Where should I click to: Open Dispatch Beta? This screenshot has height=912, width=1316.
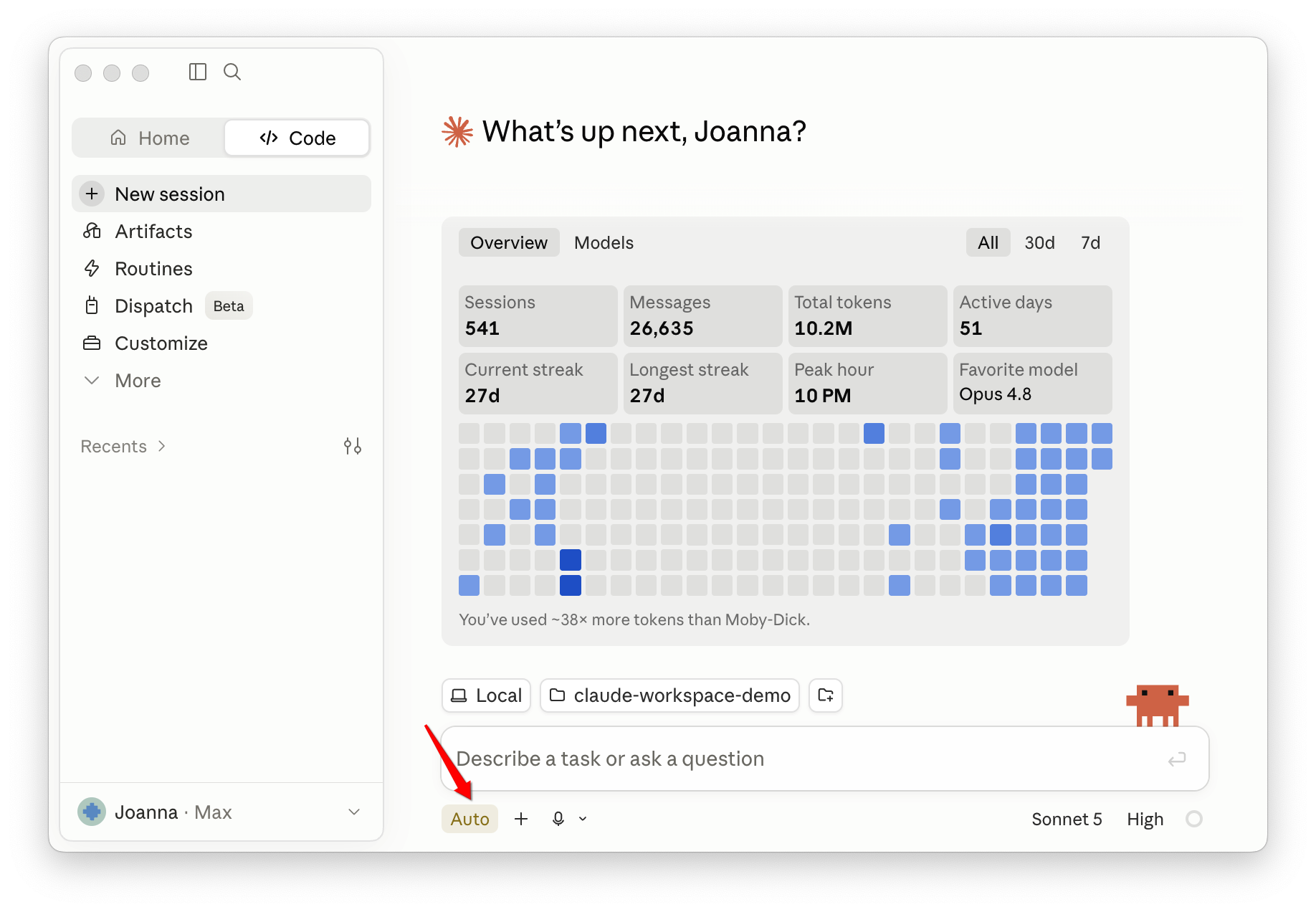[221, 305]
